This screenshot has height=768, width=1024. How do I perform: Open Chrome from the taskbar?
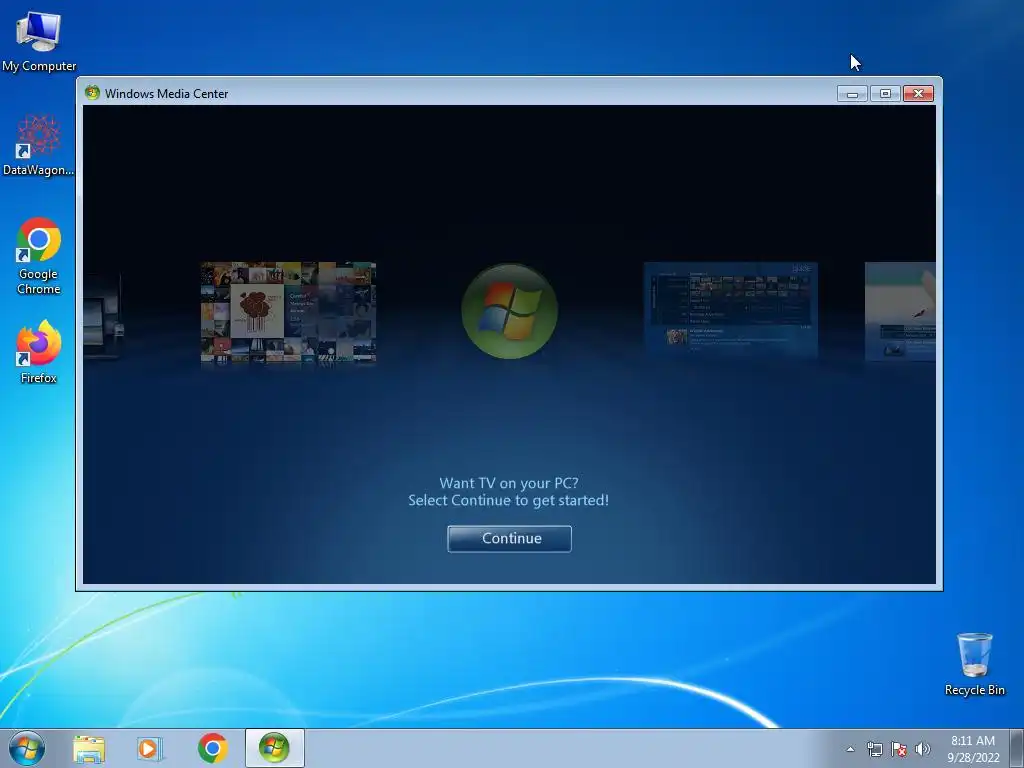click(x=213, y=748)
